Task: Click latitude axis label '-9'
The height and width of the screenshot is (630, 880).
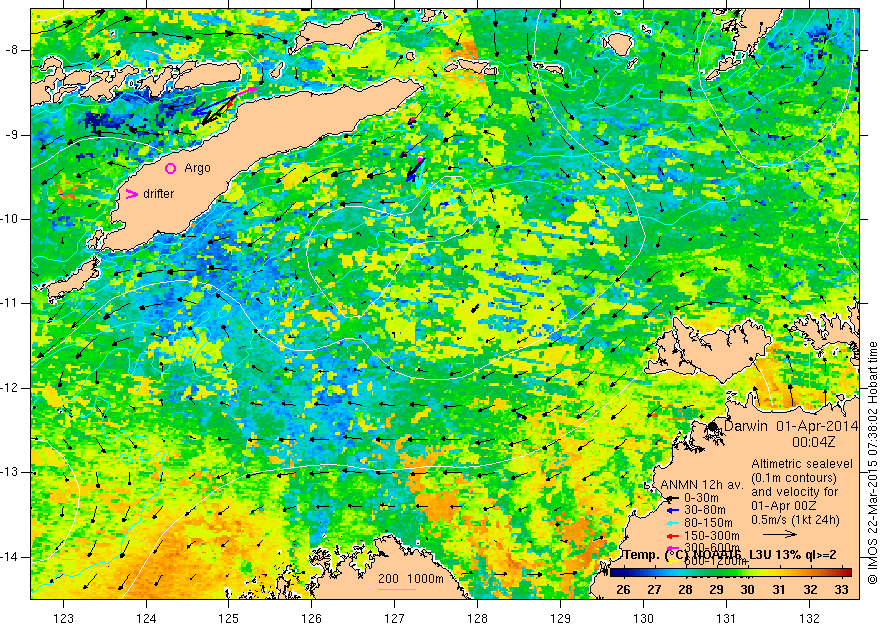Action: click(12, 135)
